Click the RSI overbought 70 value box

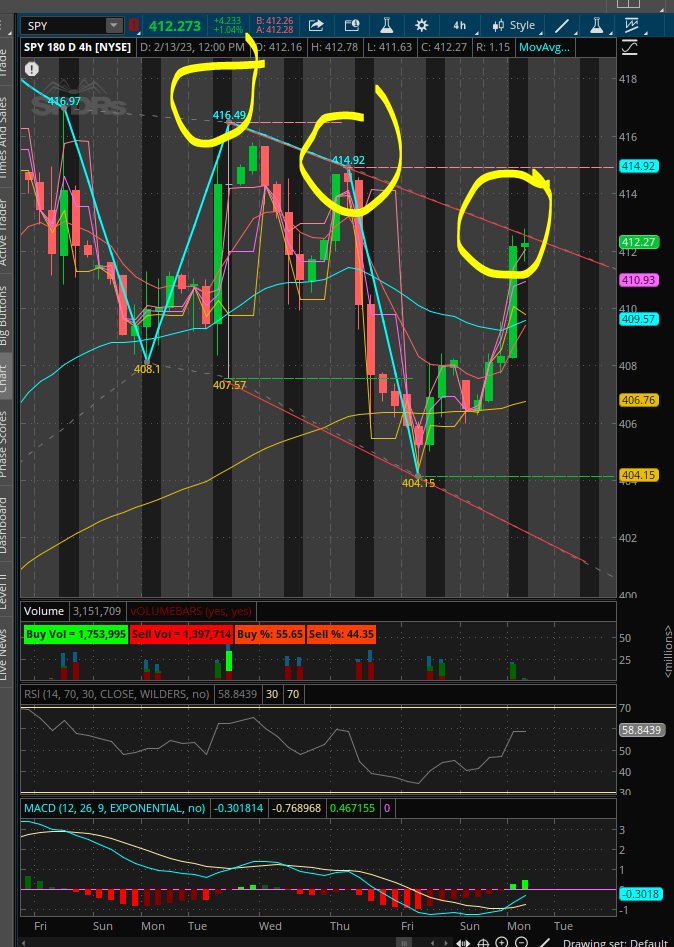[x=293, y=694]
